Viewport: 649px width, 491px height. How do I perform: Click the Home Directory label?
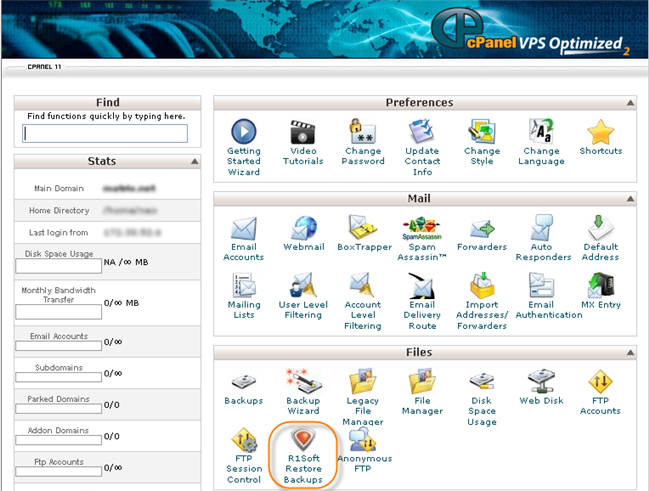tap(59, 210)
